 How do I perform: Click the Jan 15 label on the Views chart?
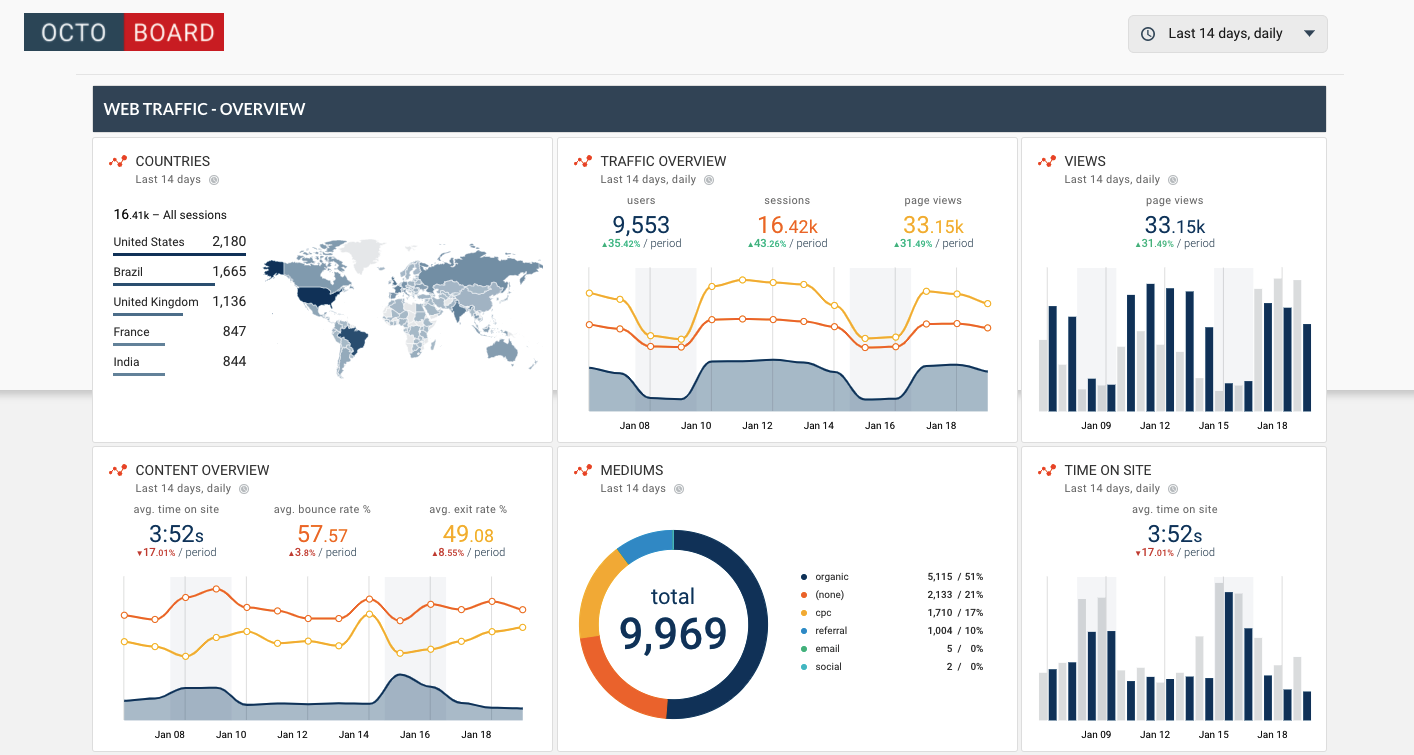coord(1214,426)
